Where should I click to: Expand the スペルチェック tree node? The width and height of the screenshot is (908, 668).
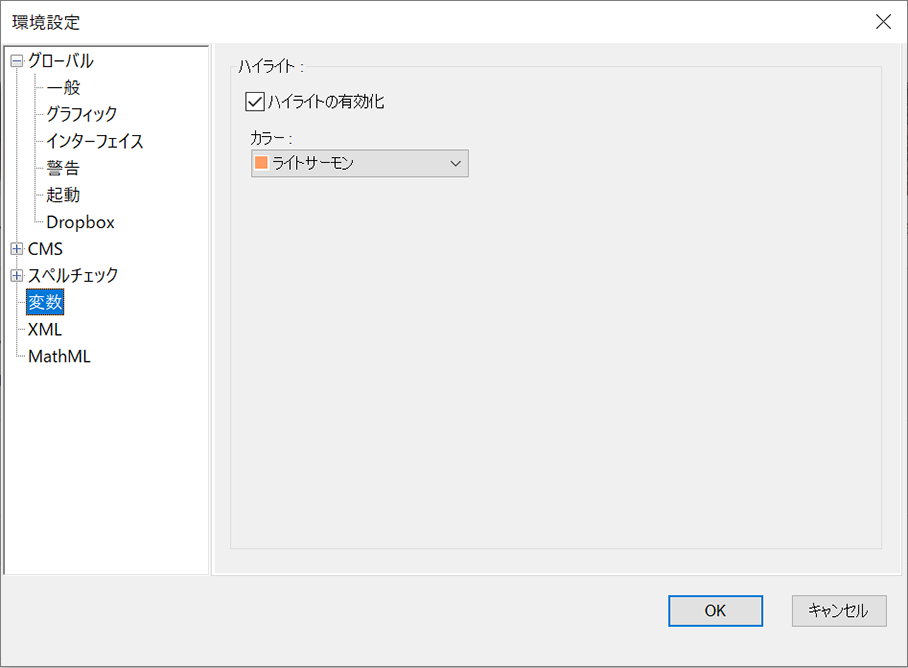[17, 276]
